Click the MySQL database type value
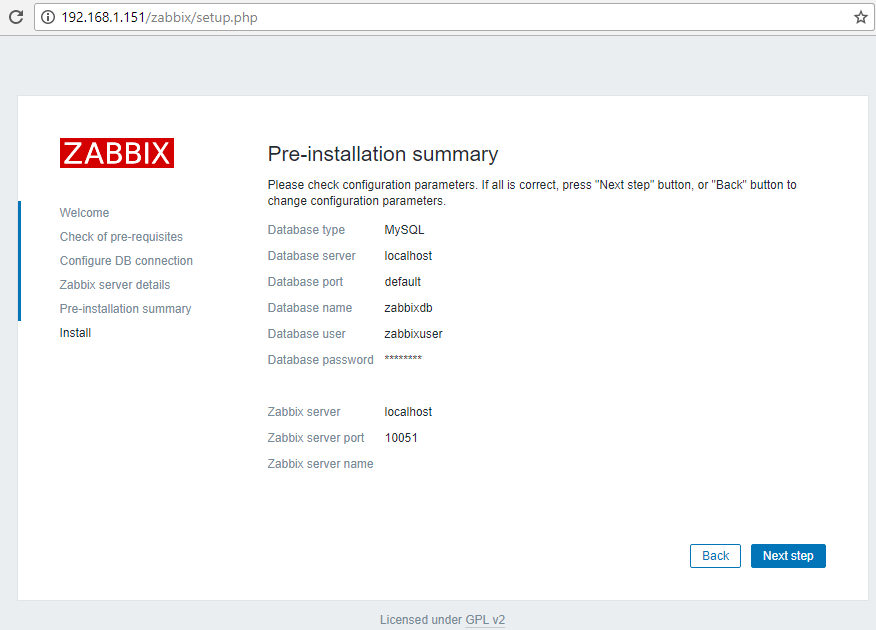The width and height of the screenshot is (876, 630). 404,230
